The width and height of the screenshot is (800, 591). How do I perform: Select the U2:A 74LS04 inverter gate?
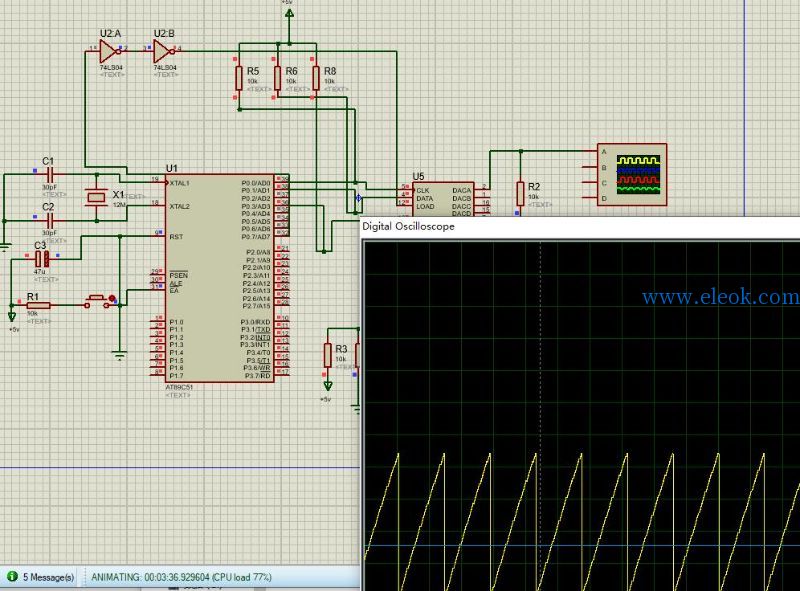pos(109,52)
